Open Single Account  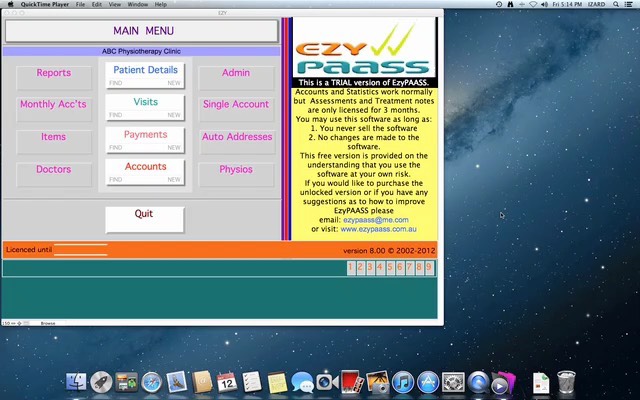coord(236,109)
